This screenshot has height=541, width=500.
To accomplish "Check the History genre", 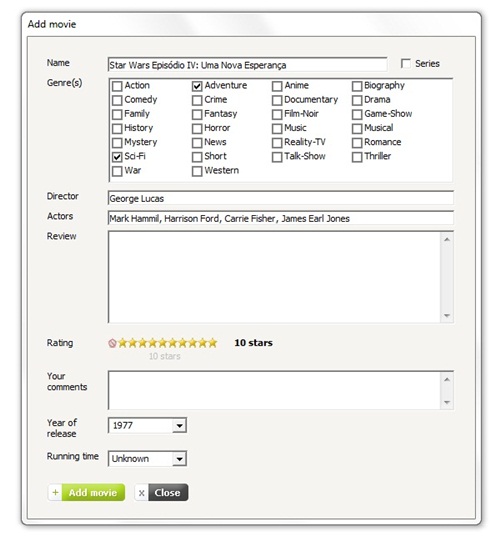I will click(117, 128).
